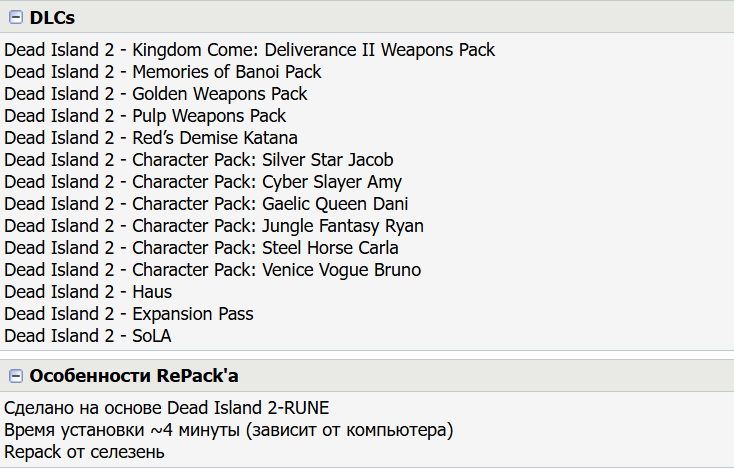Click the DLCs section header title
The height and width of the screenshot is (469, 734).
pos(52,17)
